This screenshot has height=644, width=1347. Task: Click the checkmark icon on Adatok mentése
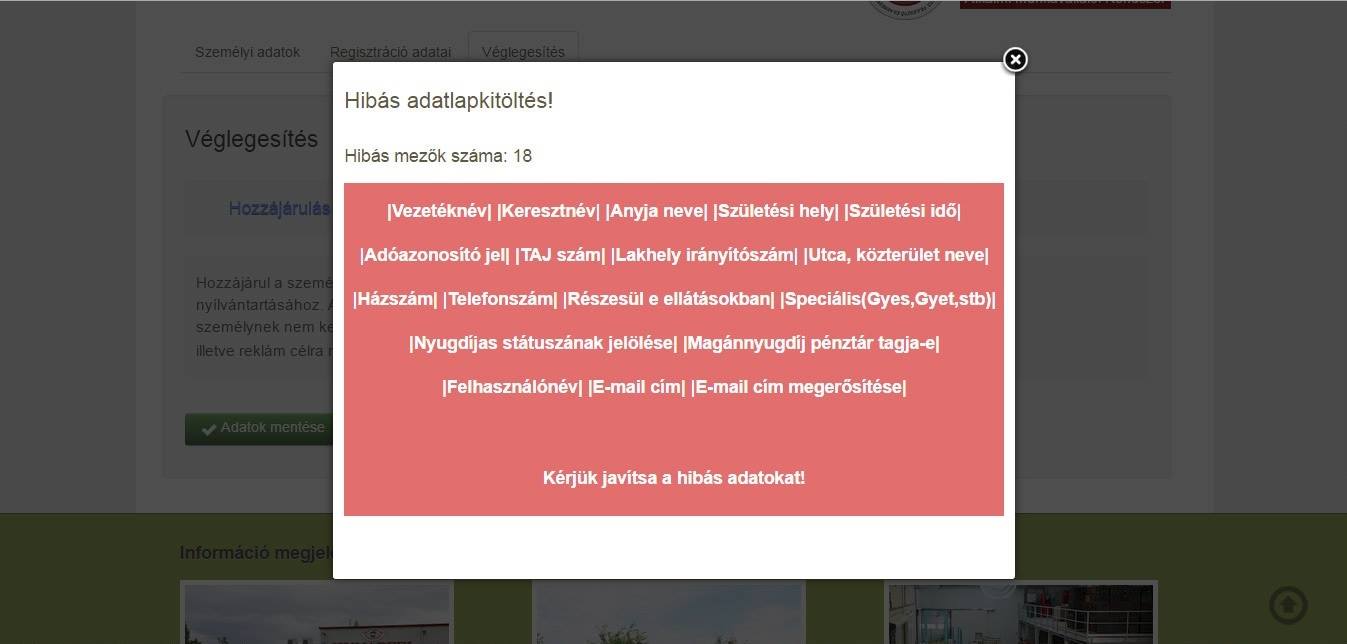click(209, 428)
